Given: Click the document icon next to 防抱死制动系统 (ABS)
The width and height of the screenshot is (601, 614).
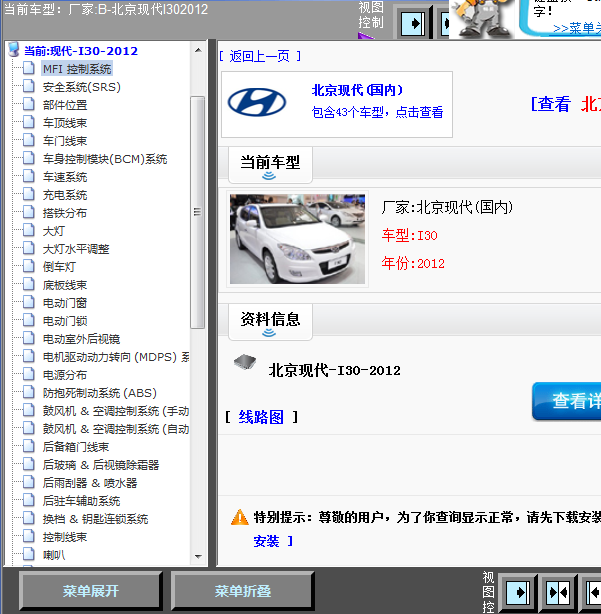Looking at the screenshot, I should tap(29, 392).
